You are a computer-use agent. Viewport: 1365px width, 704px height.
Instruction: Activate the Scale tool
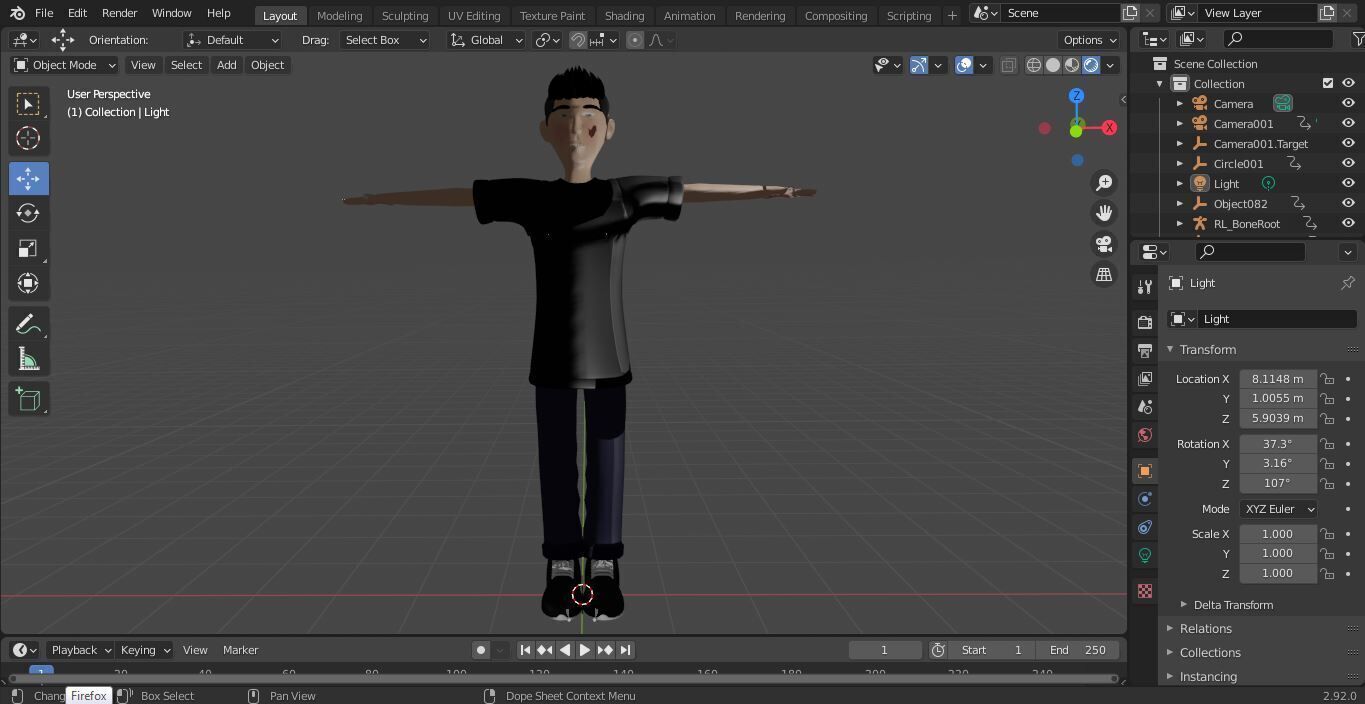tap(28, 248)
